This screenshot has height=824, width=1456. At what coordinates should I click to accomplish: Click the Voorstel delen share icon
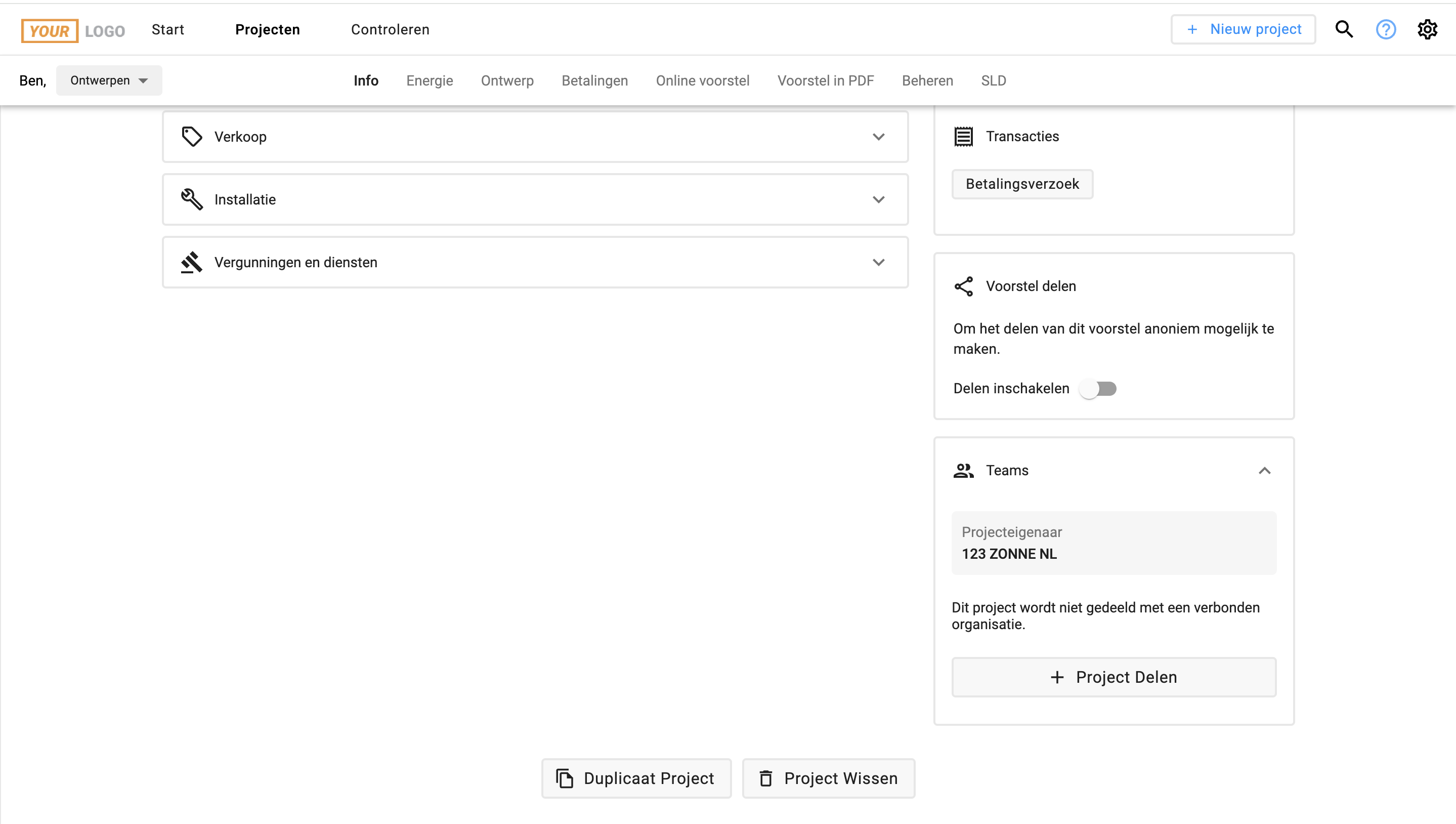(x=964, y=286)
